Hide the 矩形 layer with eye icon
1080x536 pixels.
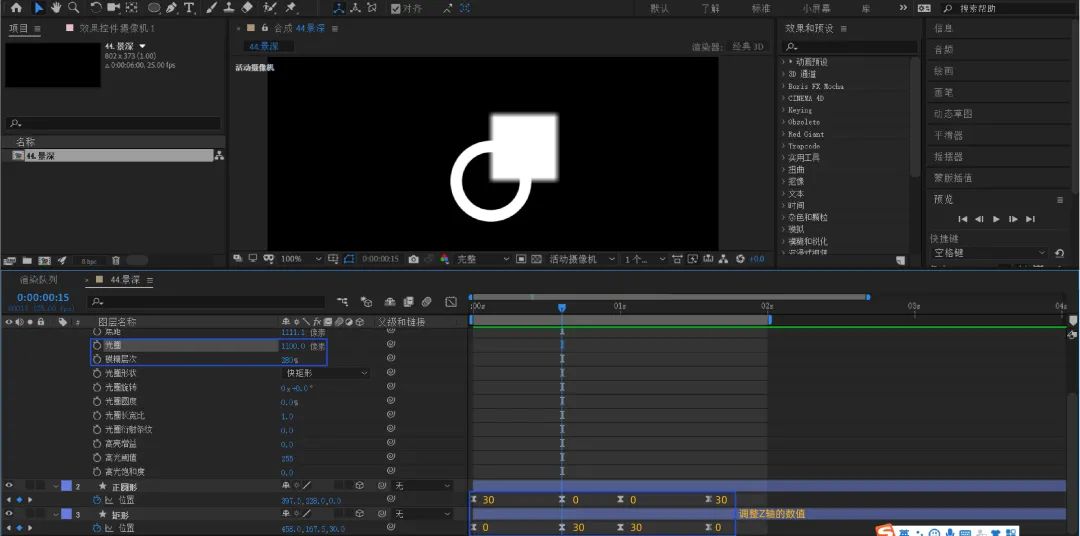[9, 514]
